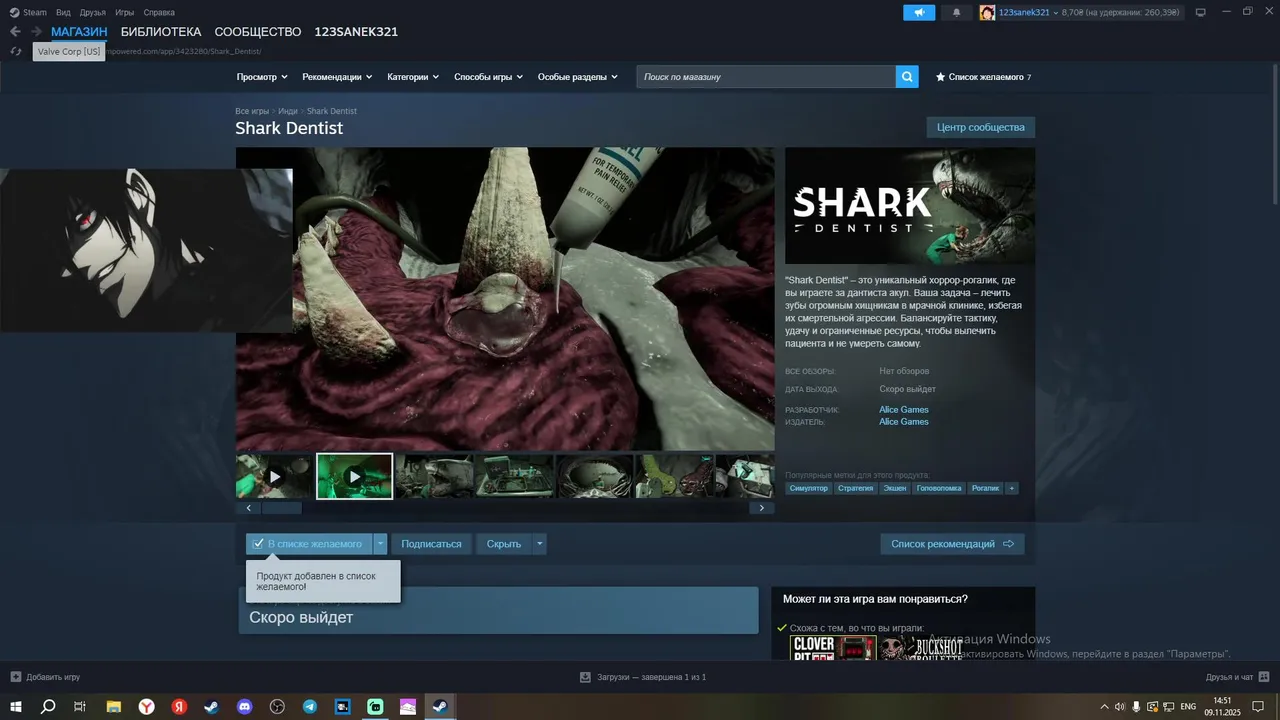This screenshot has width=1280, height=720.
Task: Click the Скрыть button
Action: 504,544
